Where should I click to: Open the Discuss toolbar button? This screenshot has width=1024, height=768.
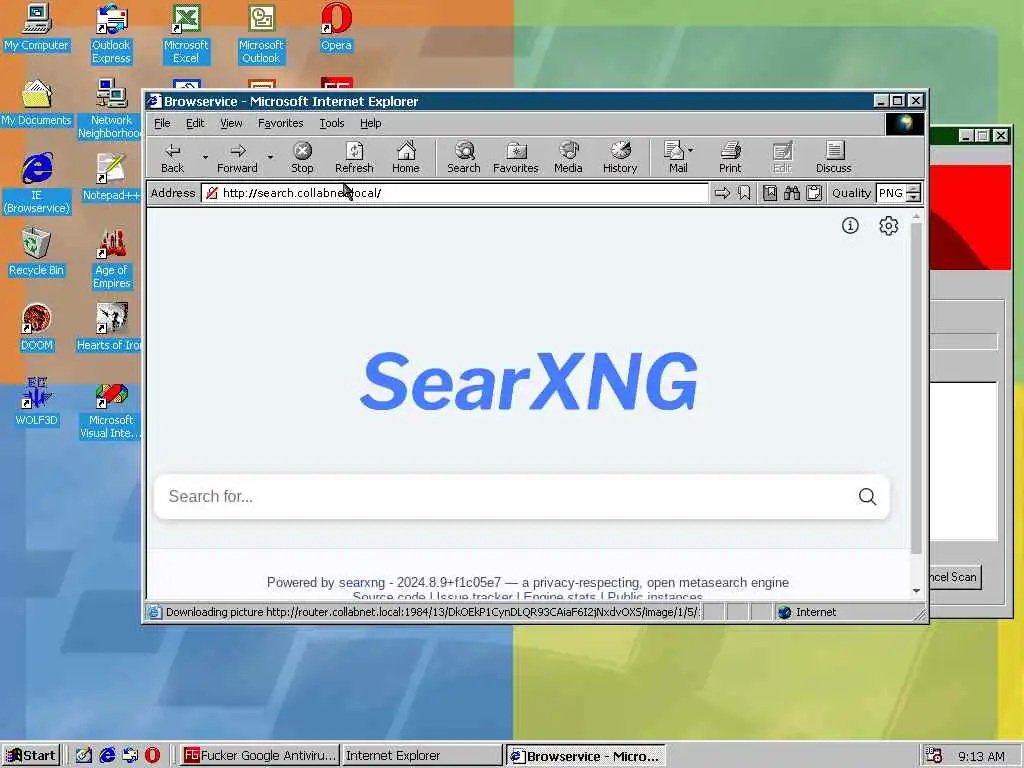pos(833,158)
